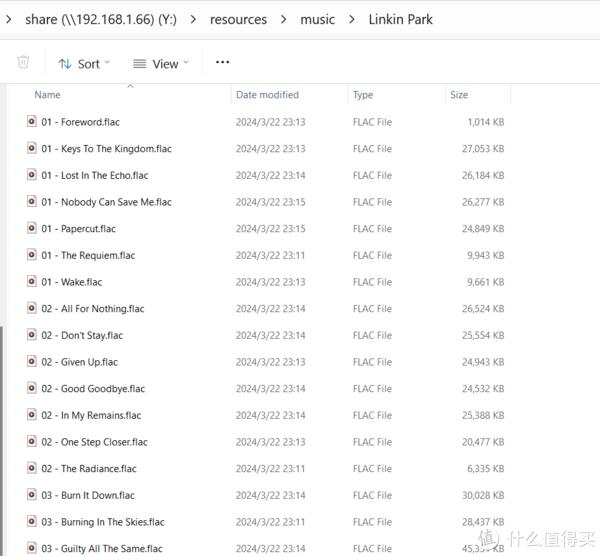Expand the chevron after the music breadcrumb
Screen dimensions: 600x556
(x=352, y=19)
